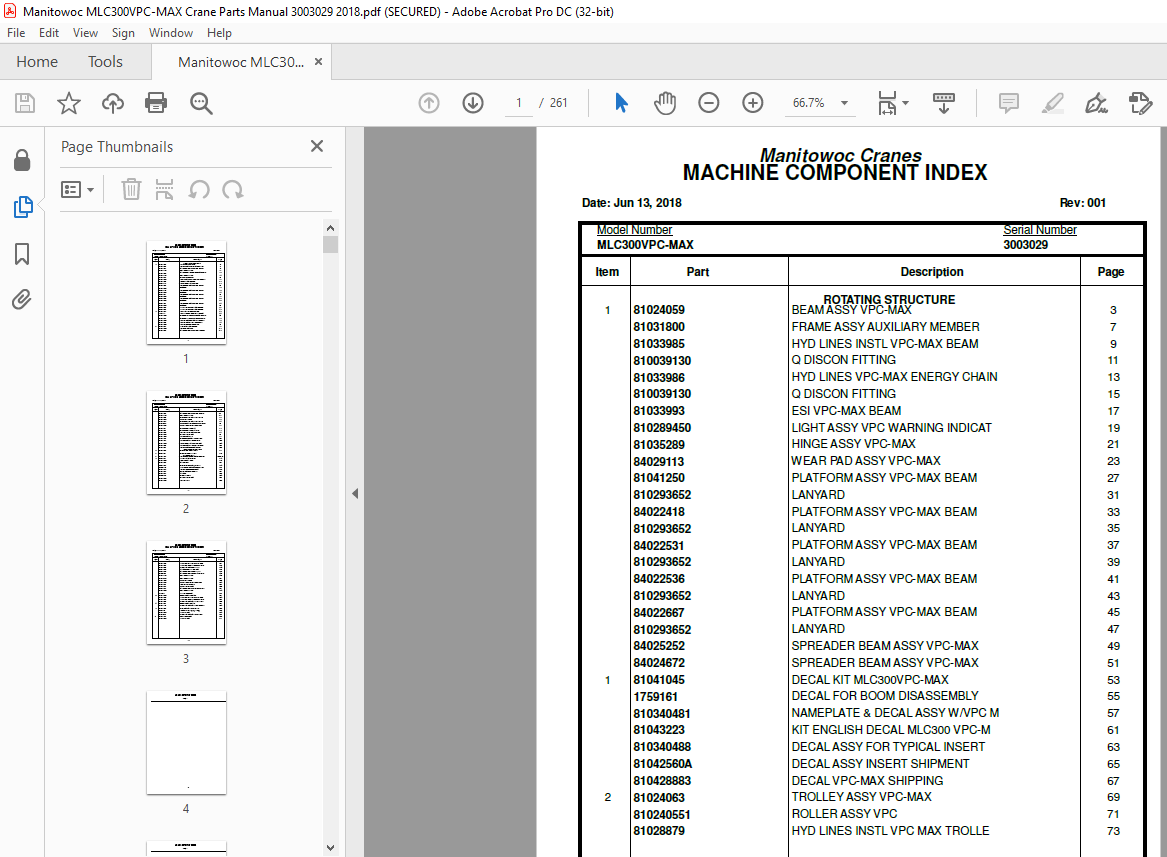The width and height of the screenshot is (1167, 857).
Task: Click 'ROLLER ASSY VPC' description
Action: [x=844, y=814]
